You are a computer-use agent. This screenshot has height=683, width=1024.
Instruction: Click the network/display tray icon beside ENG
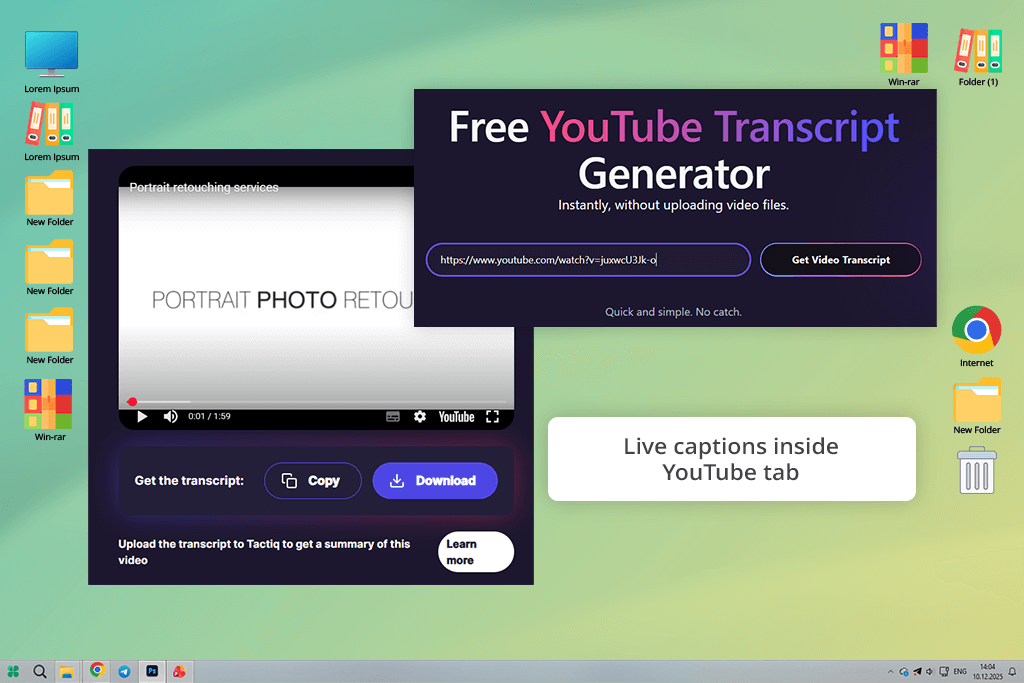pyautogui.click(x=944, y=671)
